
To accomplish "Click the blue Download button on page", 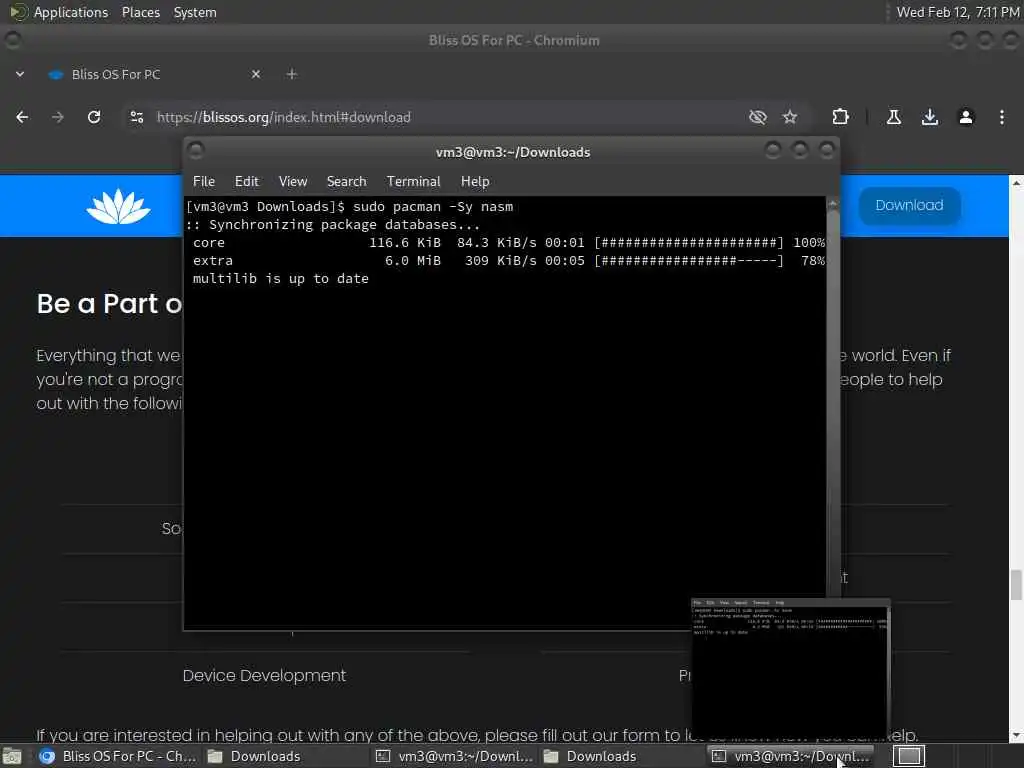I will (909, 206).
